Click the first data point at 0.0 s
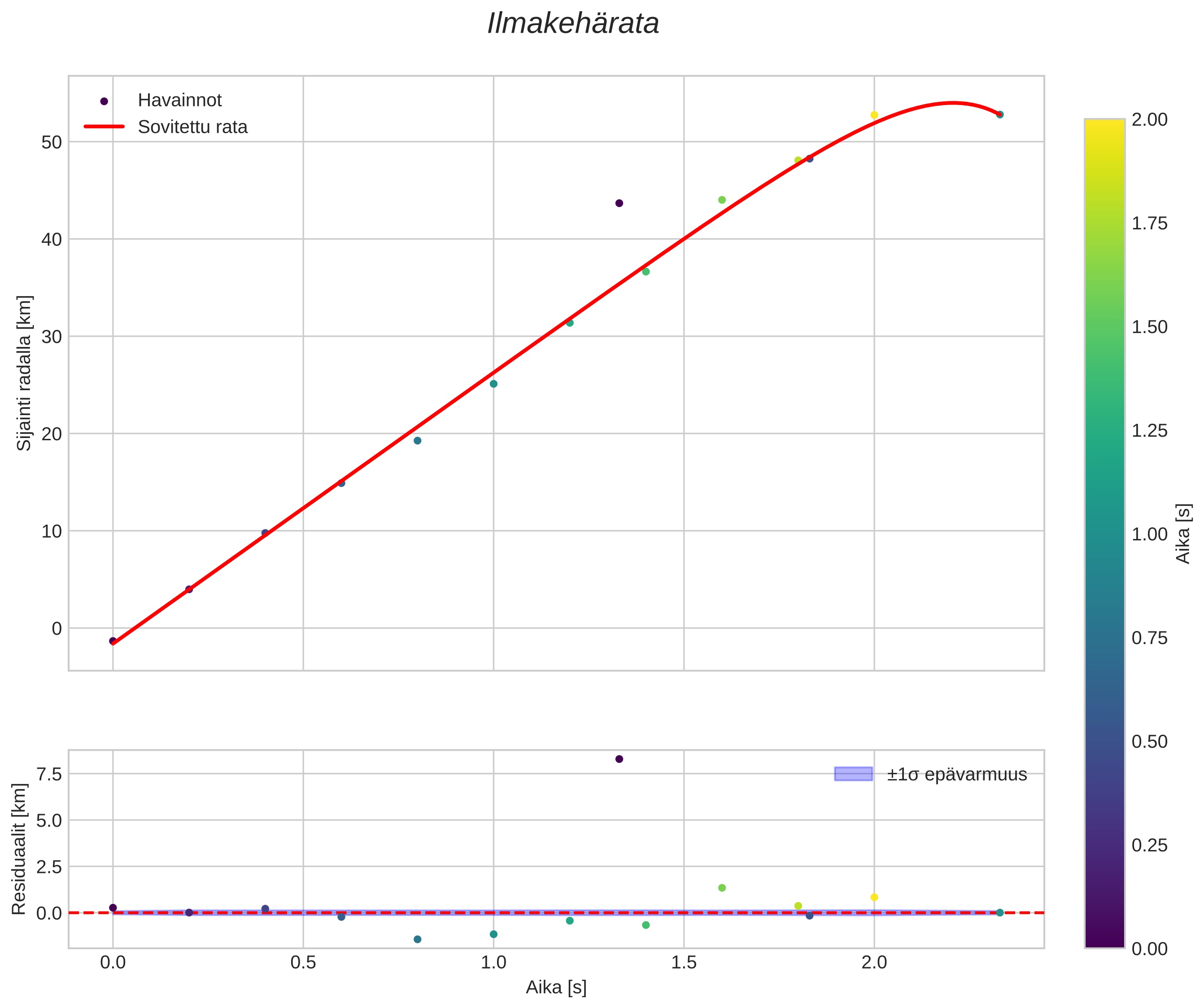Screen dimensions: 1204x1008 [113, 641]
